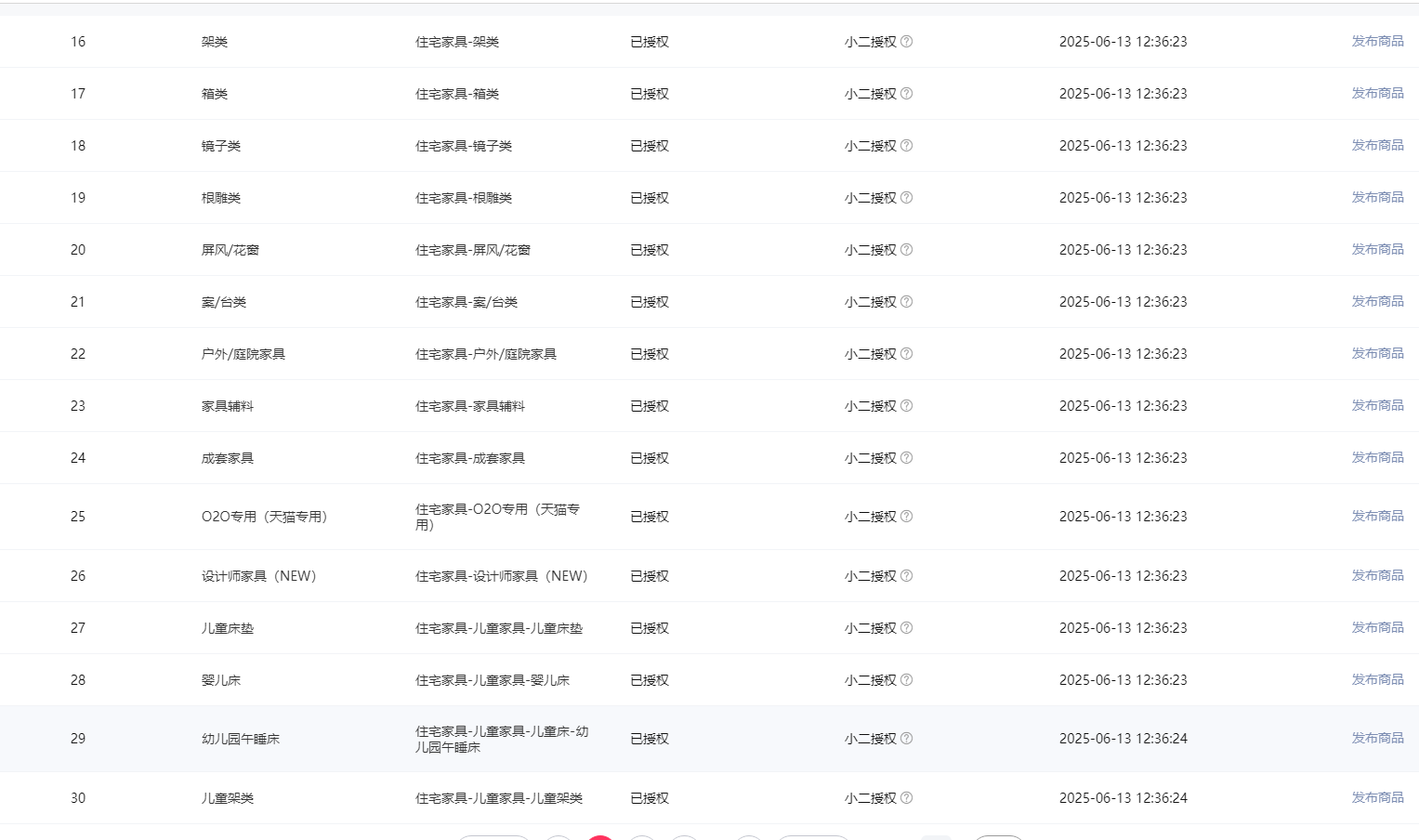Click the 已授权 status in 户外/庭院家具 row
The width and height of the screenshot is (1419, 840).
point(650,354)
